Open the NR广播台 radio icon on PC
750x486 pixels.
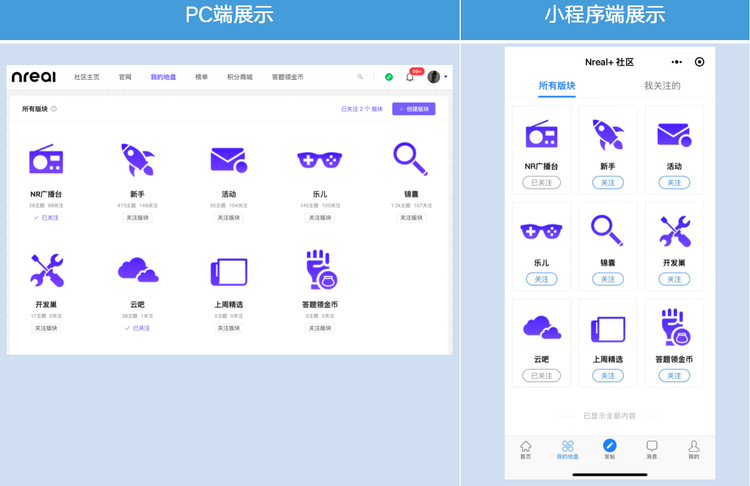tap(46, 159)
